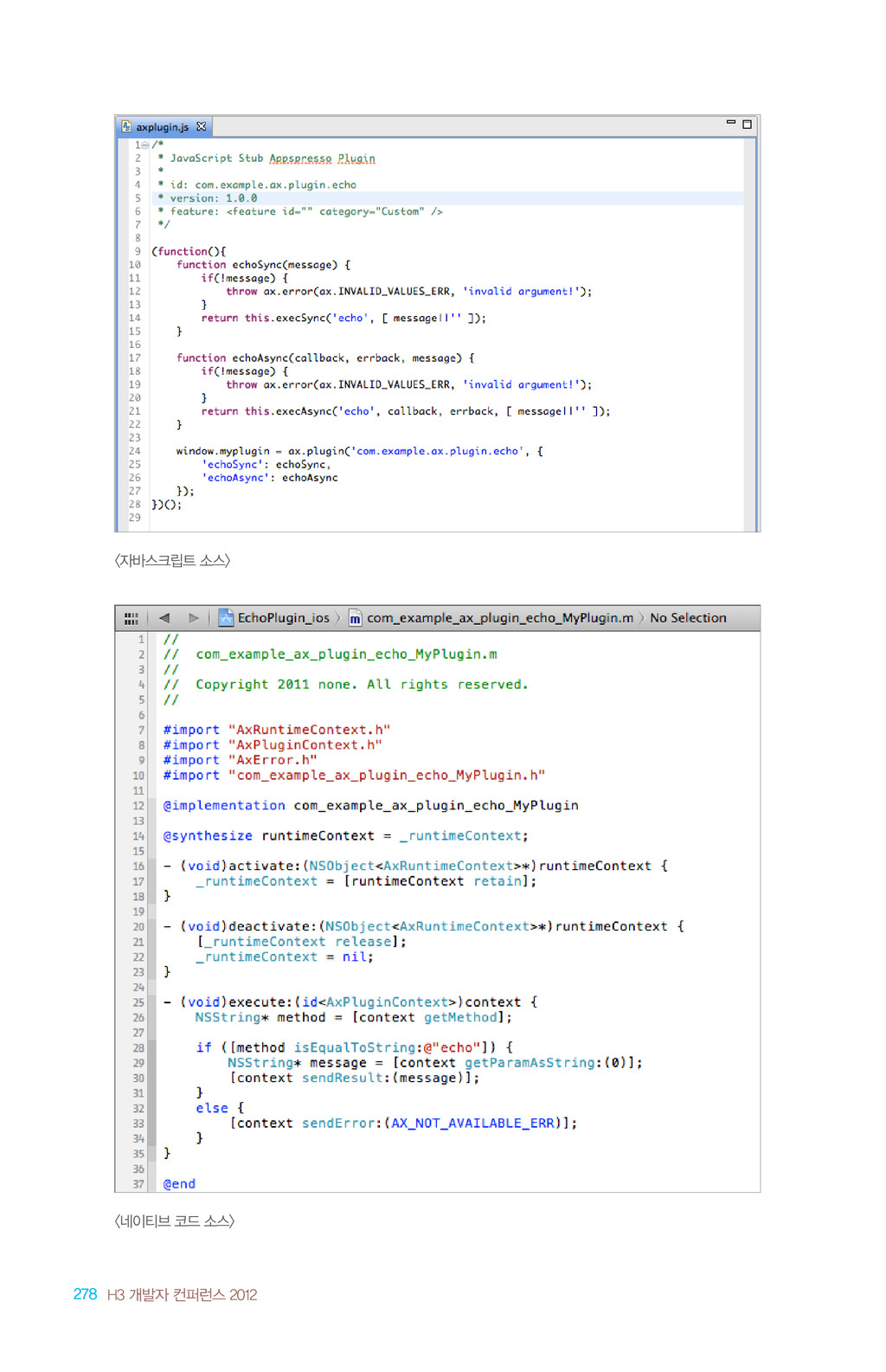Screen dimensions: 886x1372
Task: Click '#import "AxRuntimeContext.h"' line
Action: 277,731
